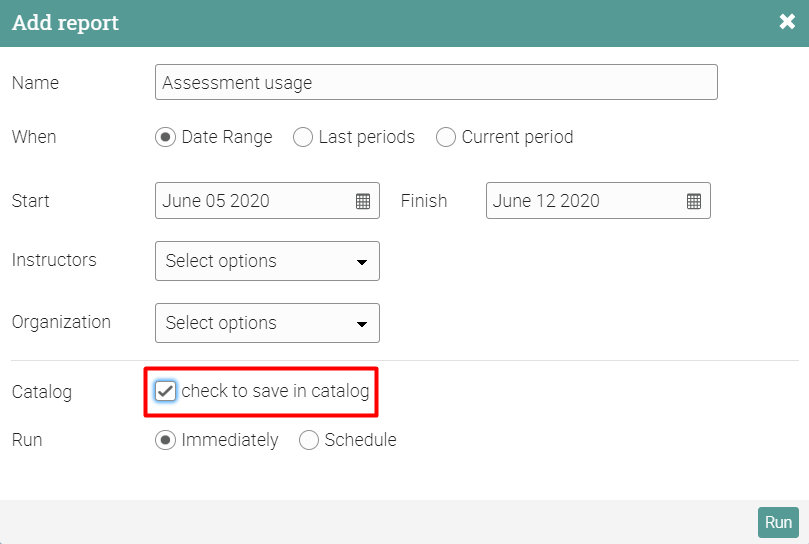Click the 'Schedule' label text
This screenshot has width=809, height=544.
coord(360,440)
